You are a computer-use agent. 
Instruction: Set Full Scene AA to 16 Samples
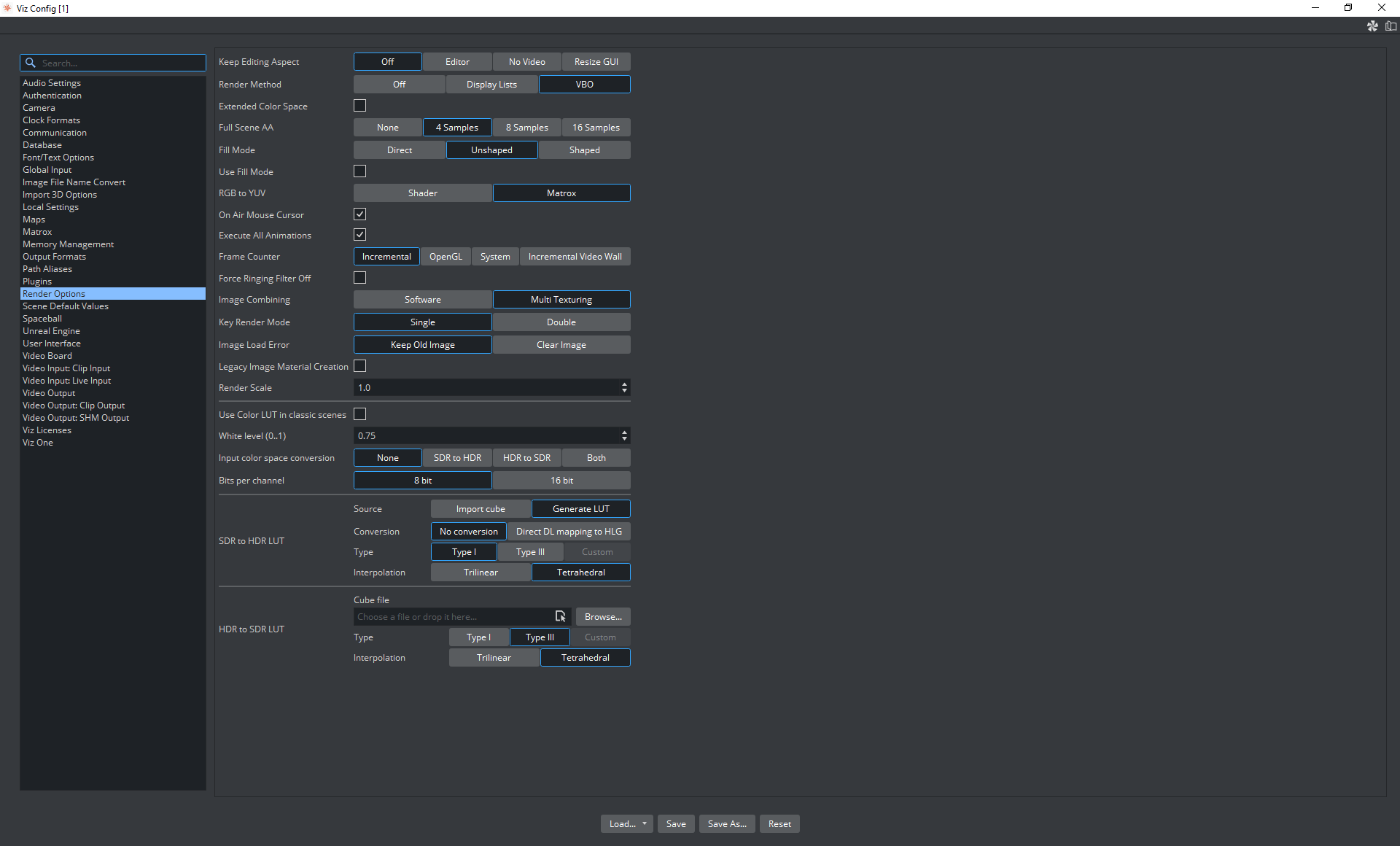pos(596,128)
